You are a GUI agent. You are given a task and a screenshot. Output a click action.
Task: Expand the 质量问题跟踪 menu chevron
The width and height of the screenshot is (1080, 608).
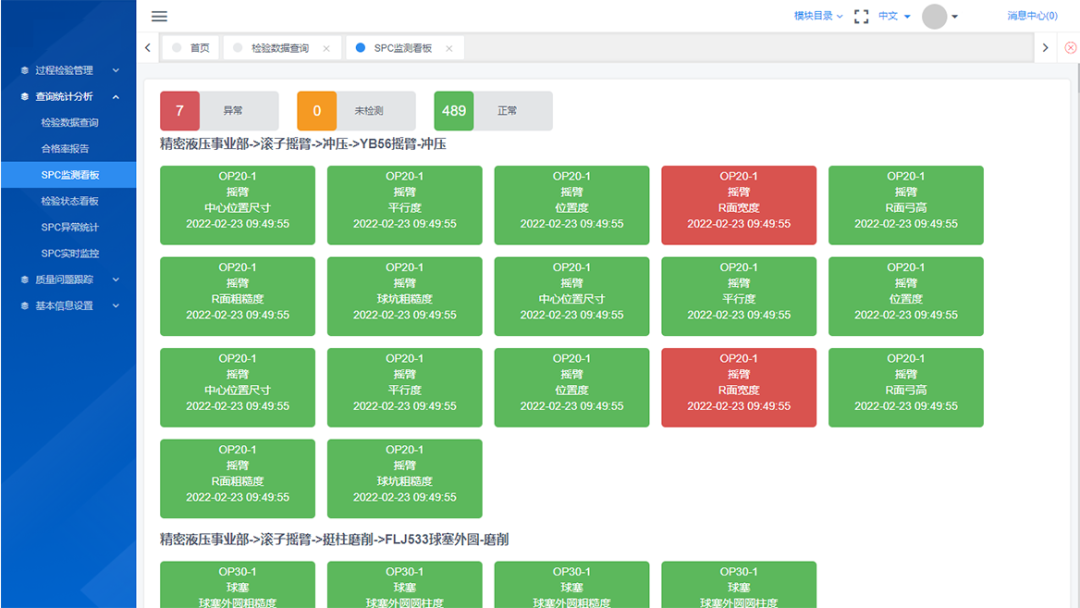coord(116,280)
